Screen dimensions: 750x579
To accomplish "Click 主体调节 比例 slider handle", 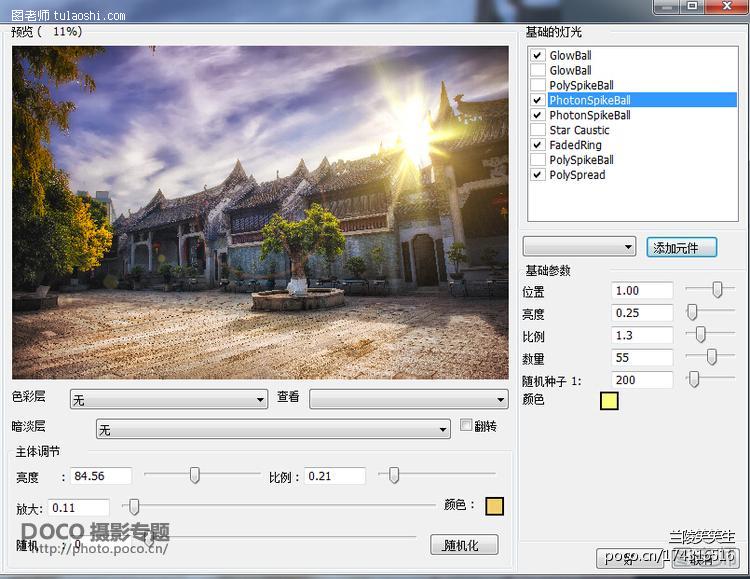I will tap(394, 475).
